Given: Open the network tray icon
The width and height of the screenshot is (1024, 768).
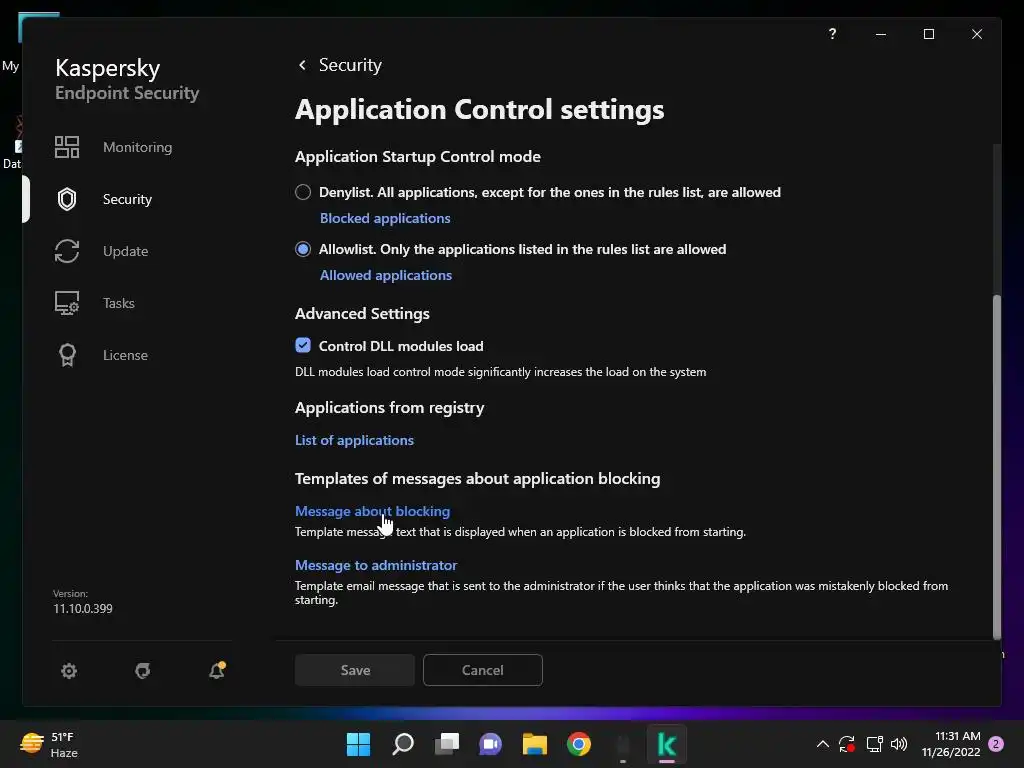Looking at the screenshot, I should click(x=874, y=744).
